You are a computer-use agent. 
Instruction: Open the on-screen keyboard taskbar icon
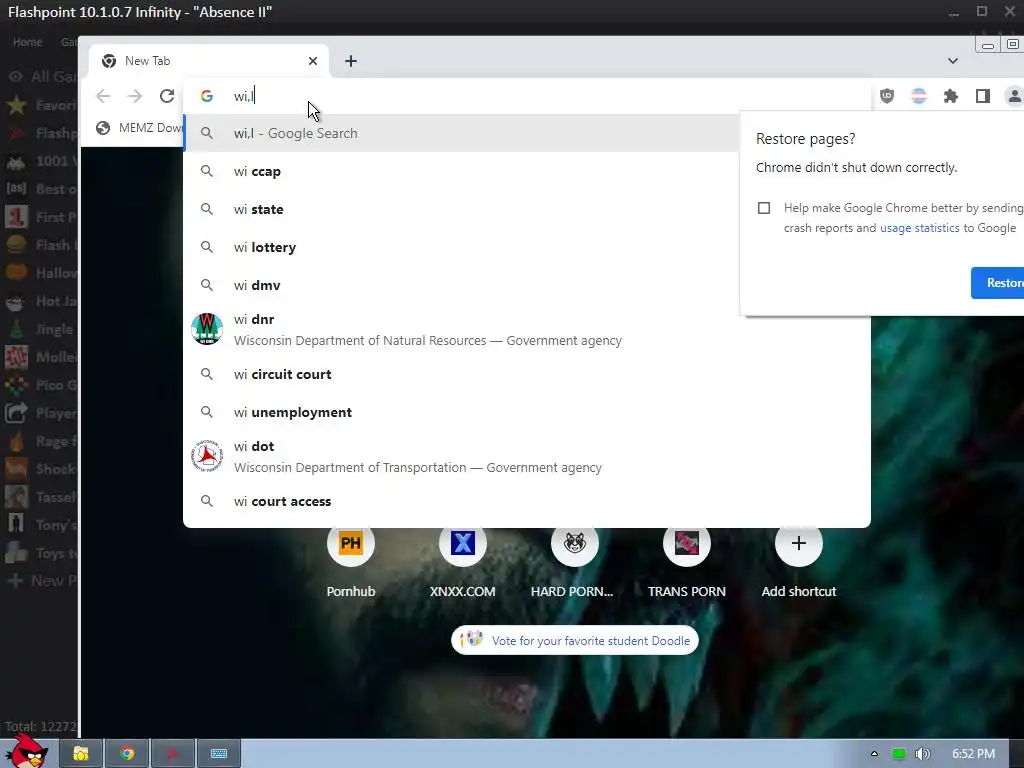coord(219,754)
